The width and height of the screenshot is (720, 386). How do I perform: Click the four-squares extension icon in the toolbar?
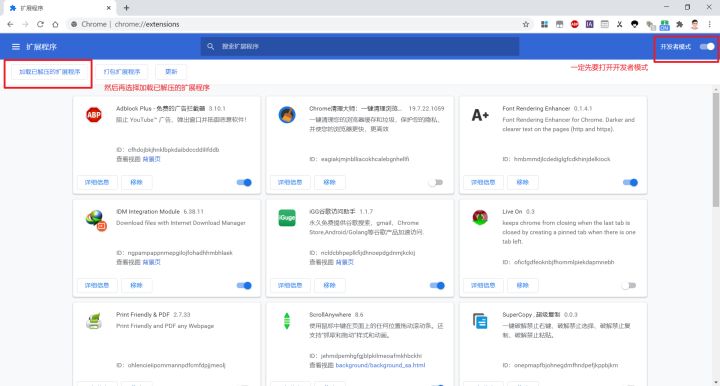(x=545, y=24)
